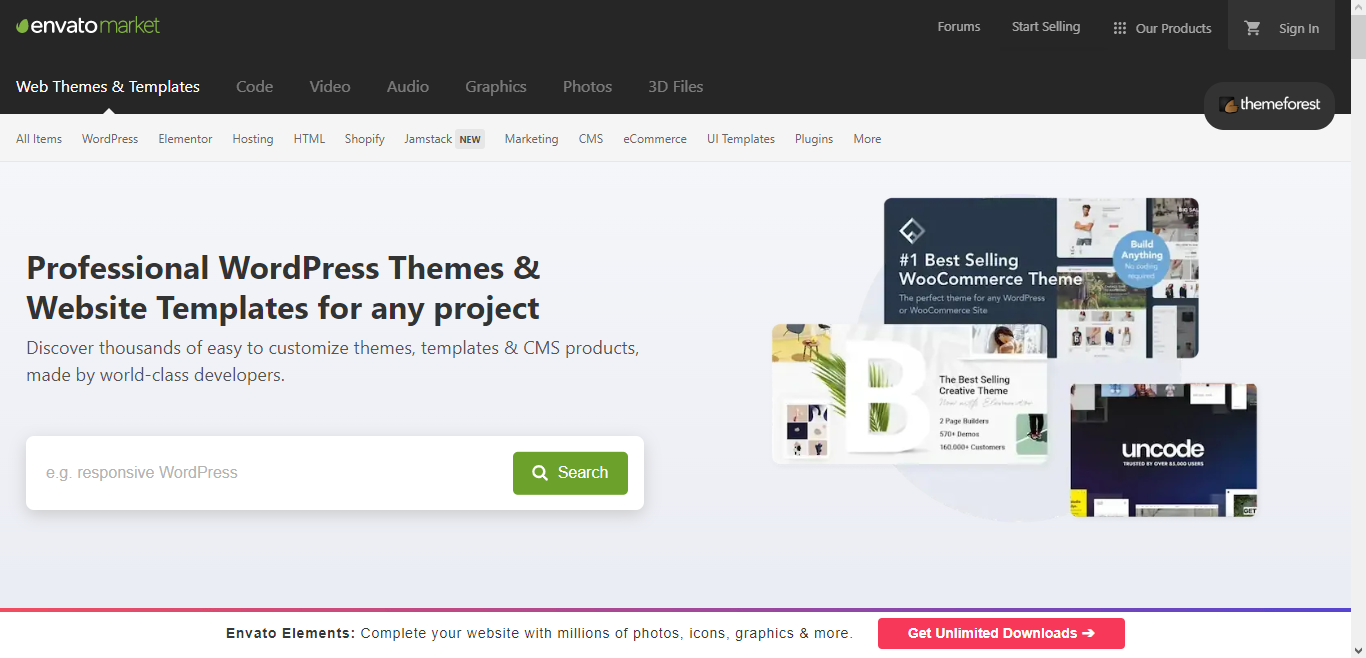
Task: Switch to the Graphics tab
Action: click(496, 87)
